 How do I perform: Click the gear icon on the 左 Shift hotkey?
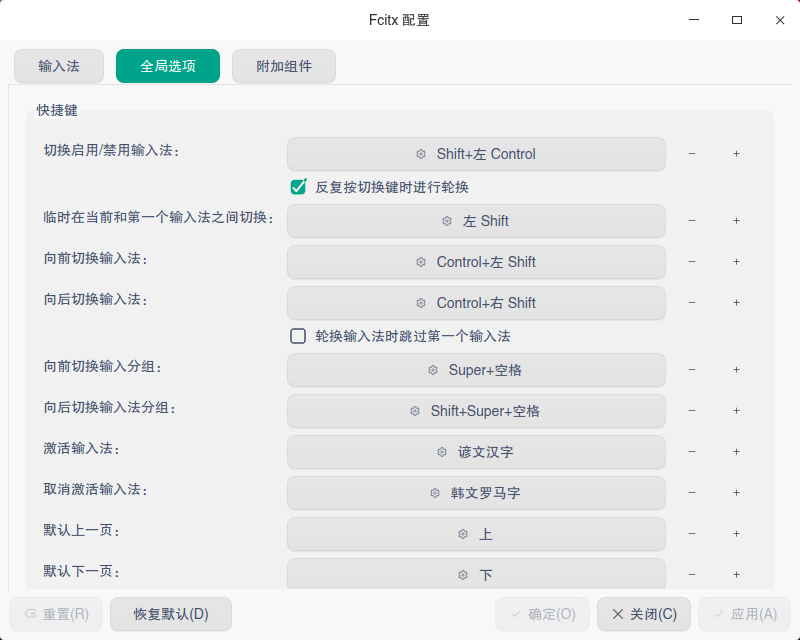coord(445,221)
